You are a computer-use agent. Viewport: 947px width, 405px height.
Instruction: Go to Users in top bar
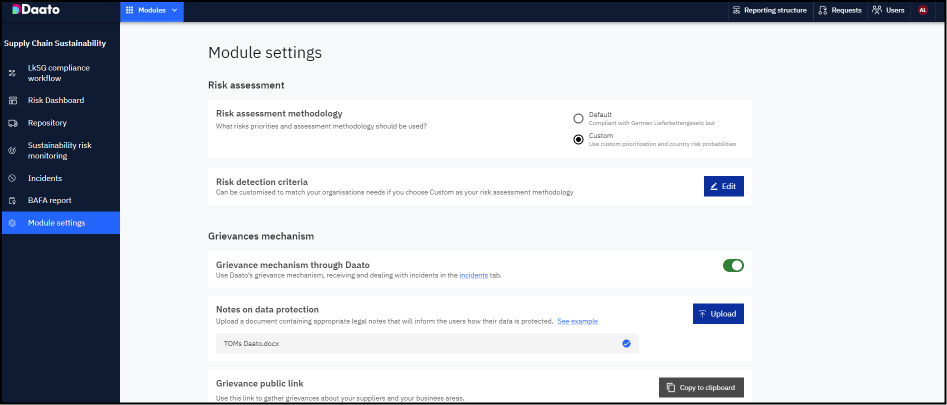888,10
